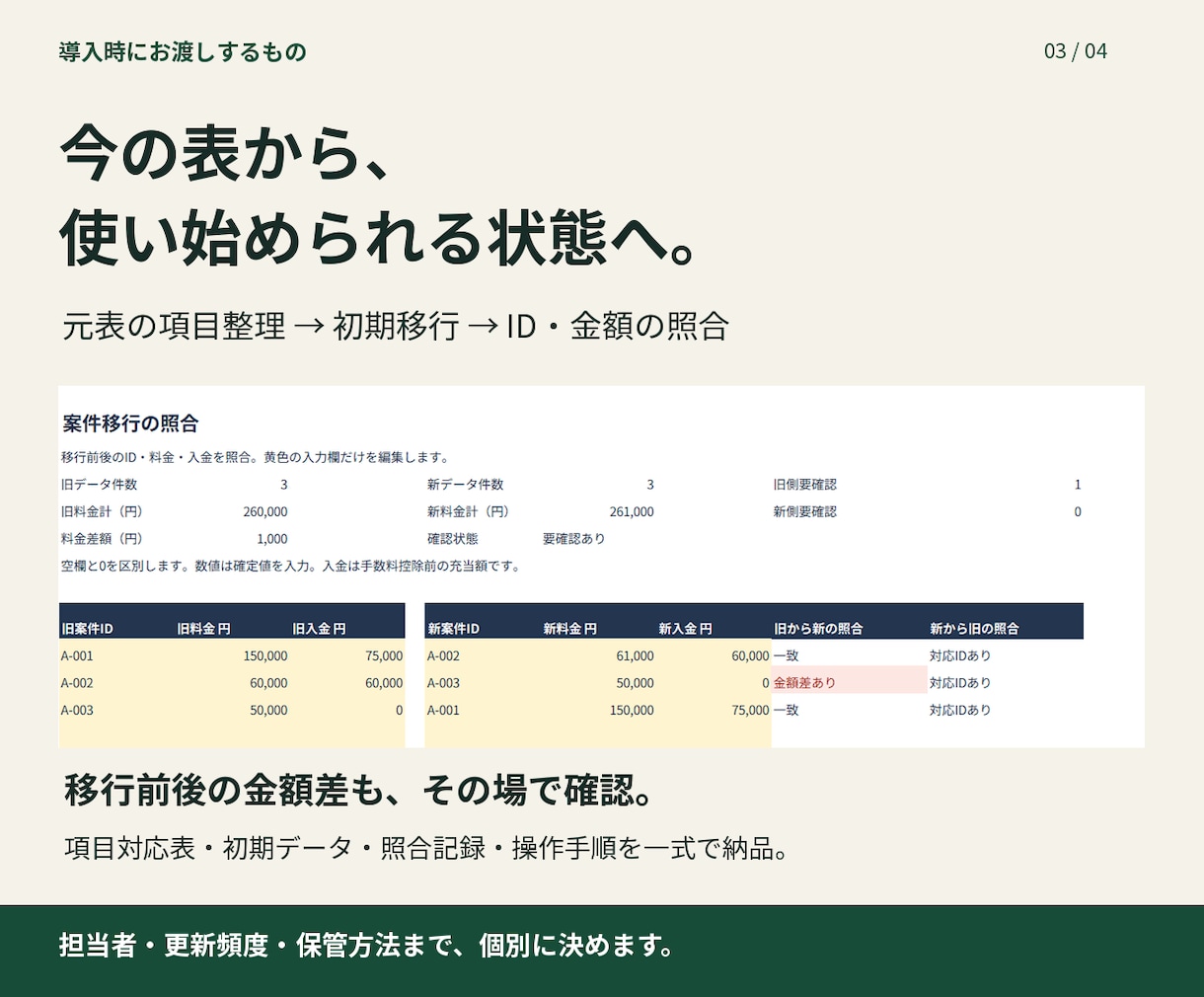1204x997 pixels.
Task: Click the note starting 空欄と0を区別します
Action: point(291,566)
